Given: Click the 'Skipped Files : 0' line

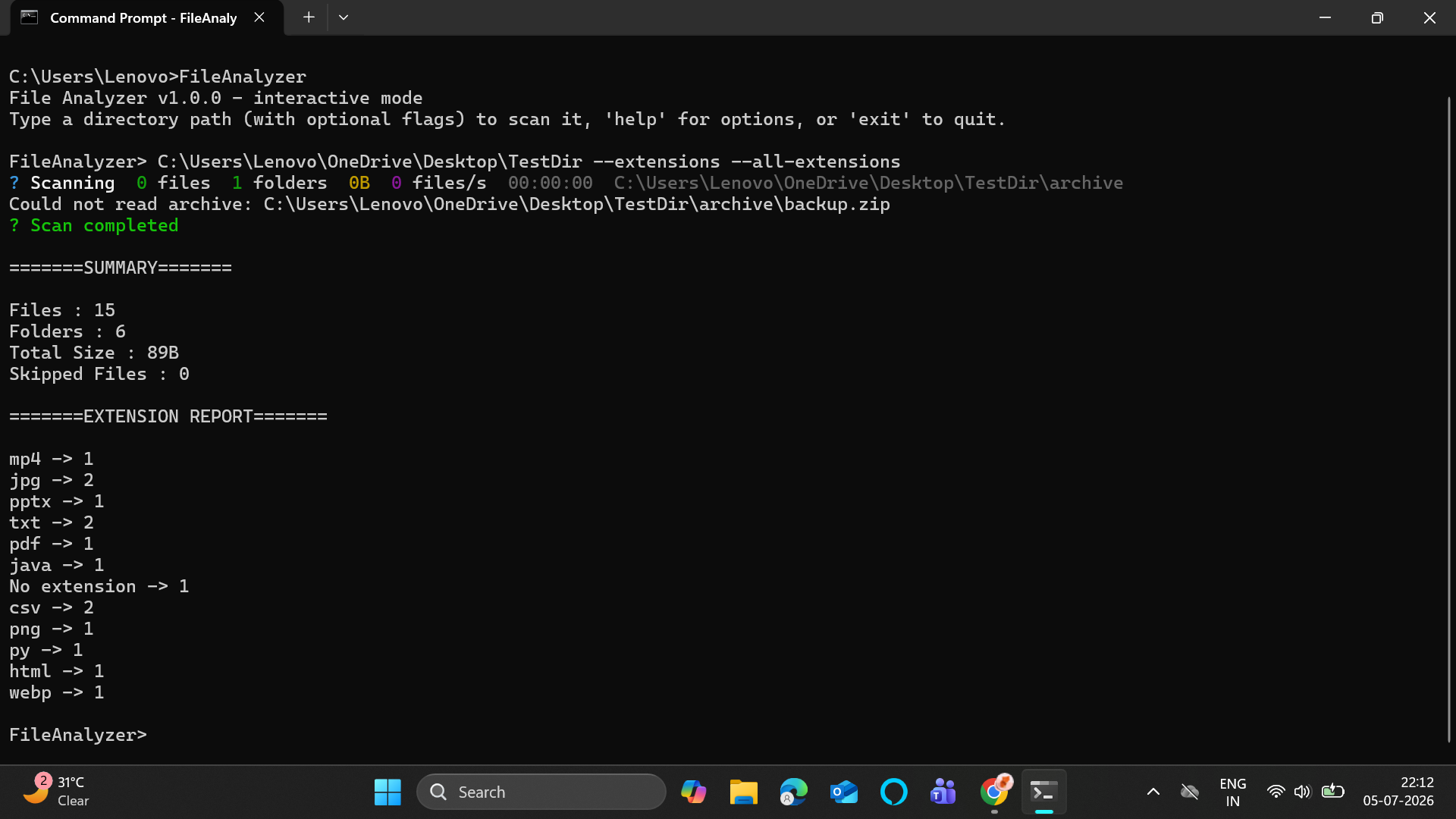Looking at the screenshot, I should coord(99,374).
